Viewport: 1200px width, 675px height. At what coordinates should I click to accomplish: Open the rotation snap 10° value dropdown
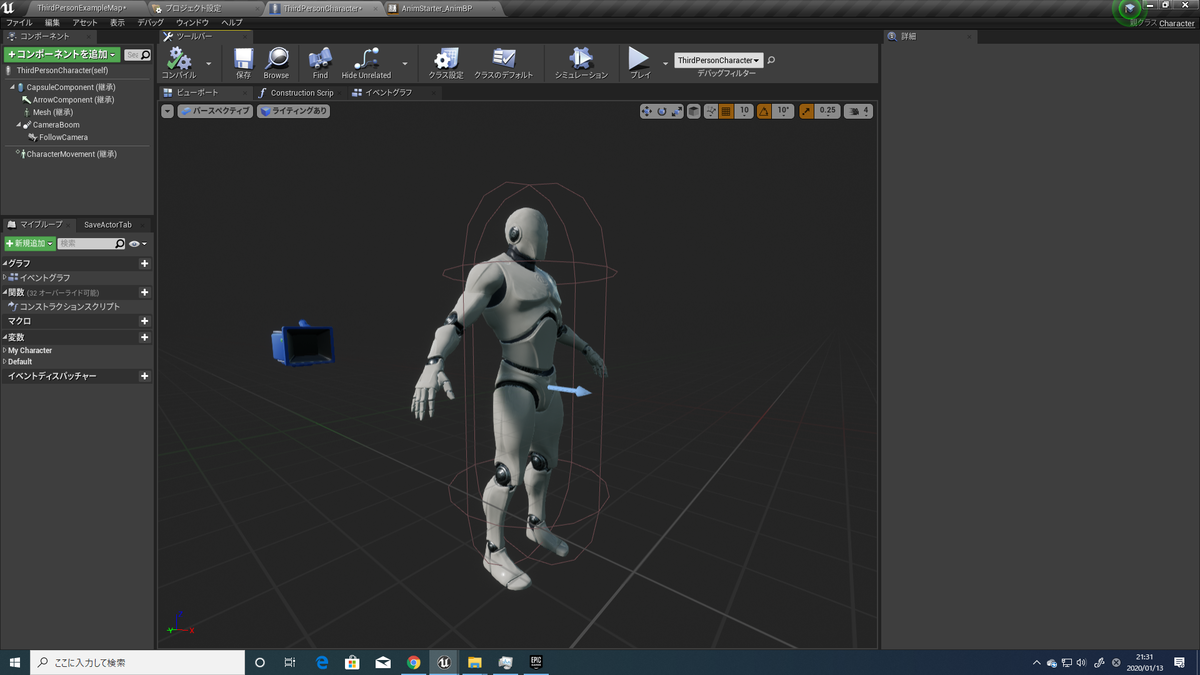(x=783, y=111)
